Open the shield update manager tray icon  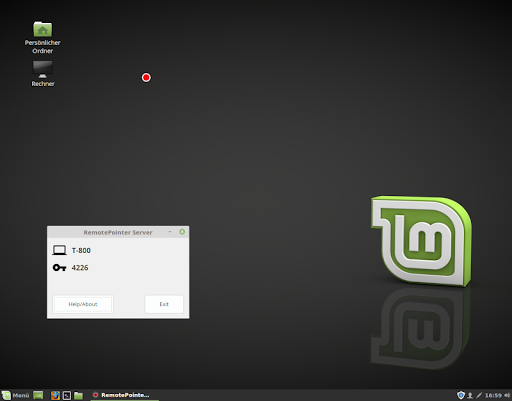[x=461, y=395]
